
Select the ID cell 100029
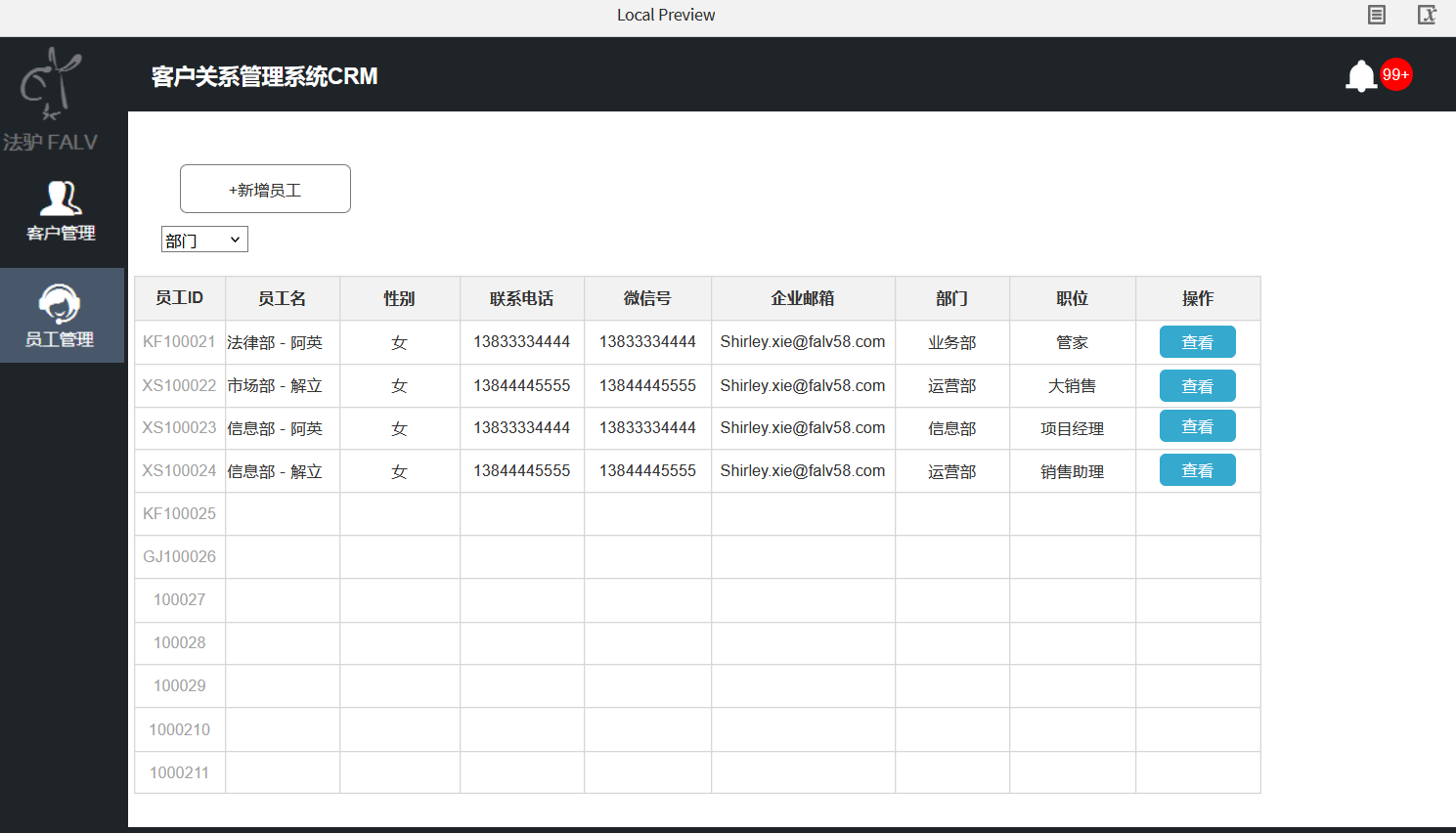(180, 686)
